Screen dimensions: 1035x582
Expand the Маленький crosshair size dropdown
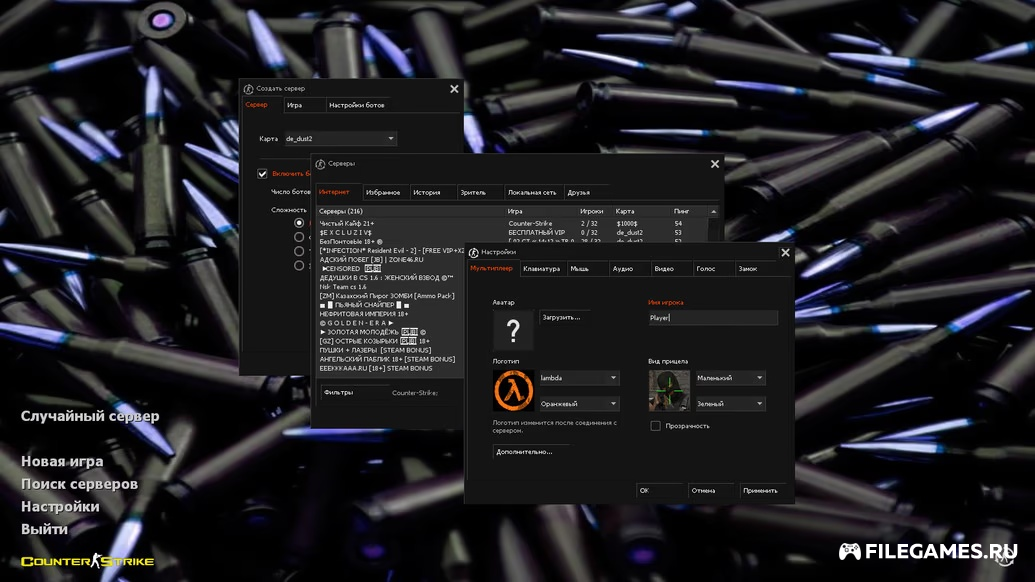(730, 377)
